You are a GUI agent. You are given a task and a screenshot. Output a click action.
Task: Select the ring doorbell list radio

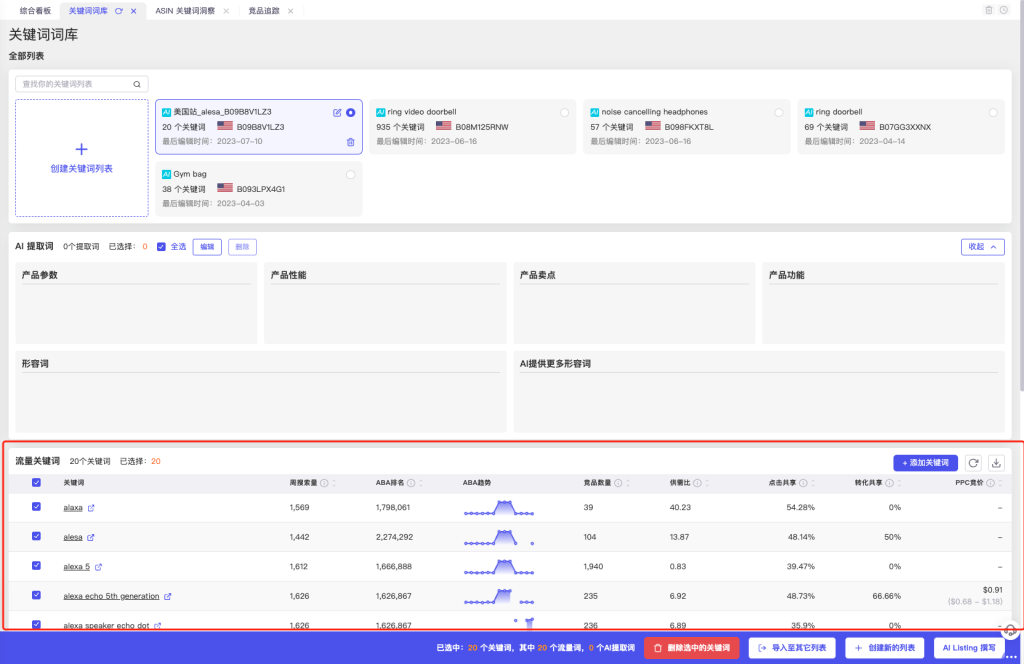pyautogui.click(x=993, y=113)
